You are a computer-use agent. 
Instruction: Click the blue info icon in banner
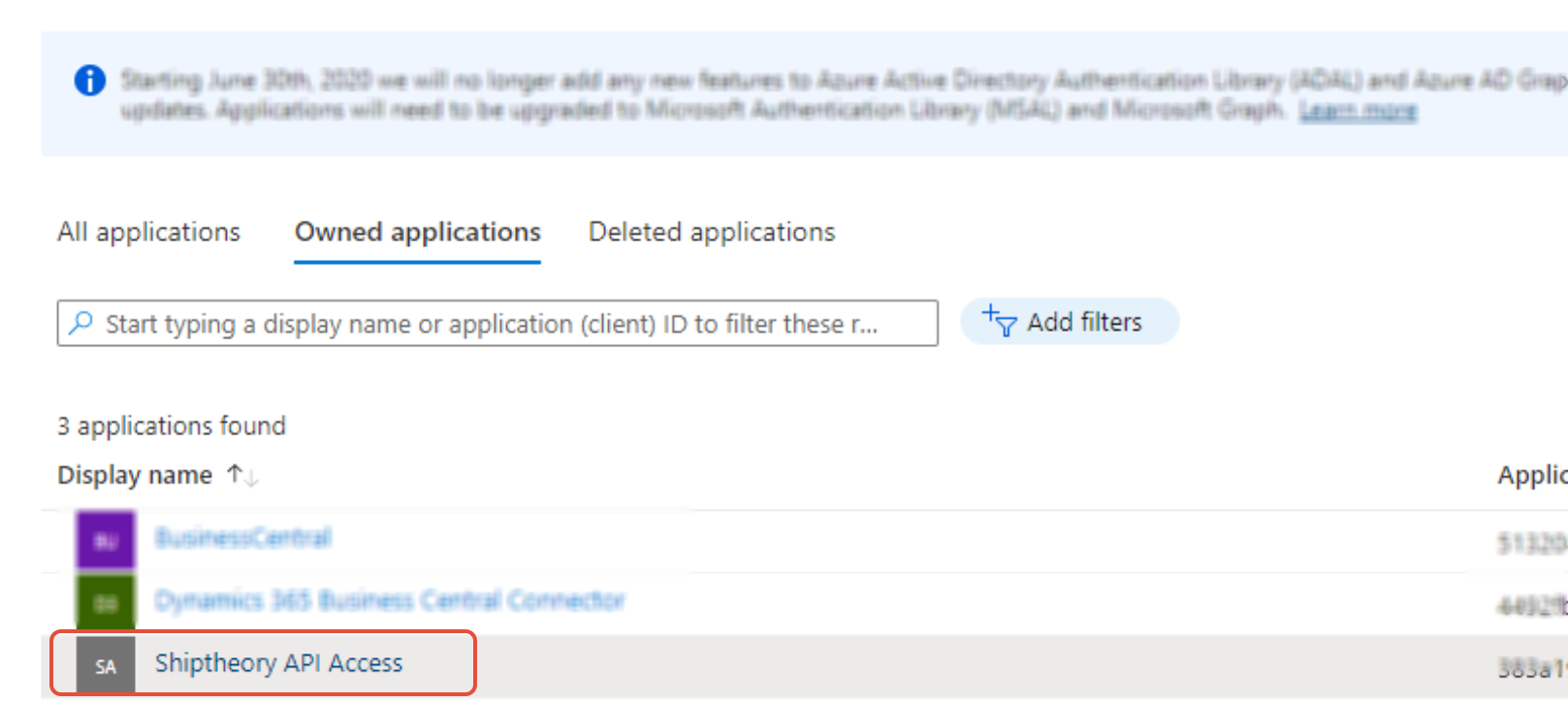pyautogui.click(x=90, y=80)
